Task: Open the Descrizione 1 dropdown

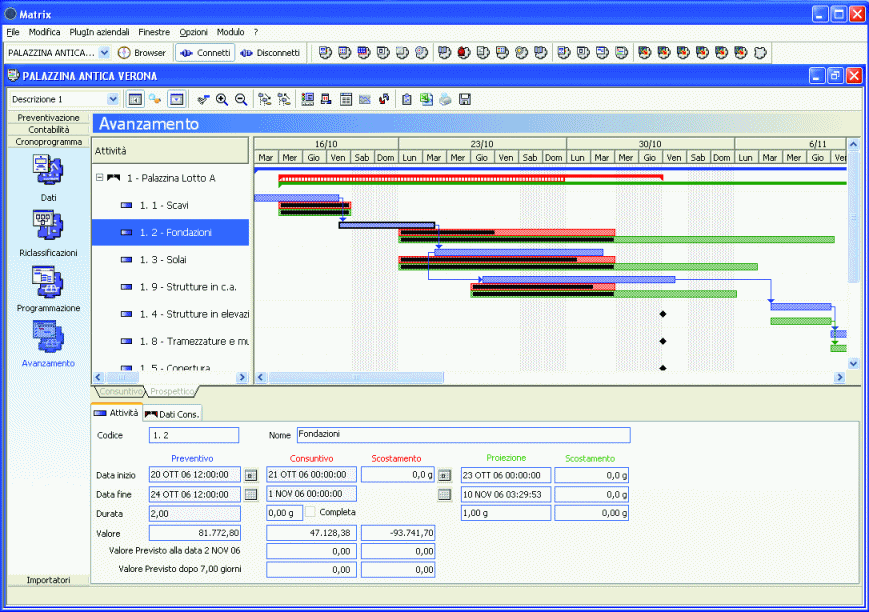Action: point(113,99)
